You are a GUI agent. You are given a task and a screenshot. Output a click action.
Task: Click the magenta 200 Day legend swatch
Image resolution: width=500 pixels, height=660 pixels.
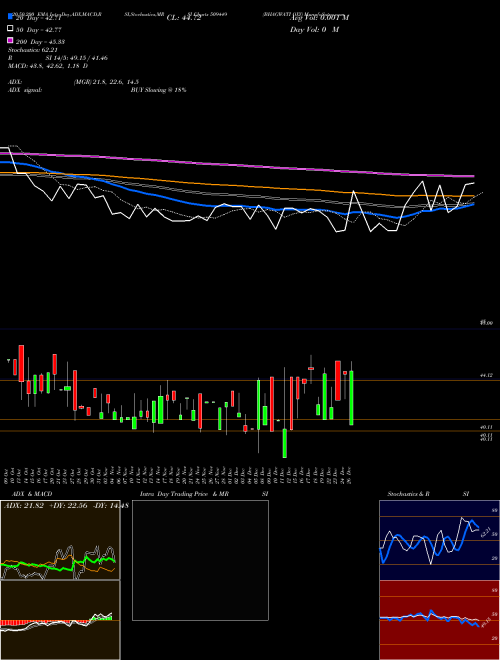11,40
